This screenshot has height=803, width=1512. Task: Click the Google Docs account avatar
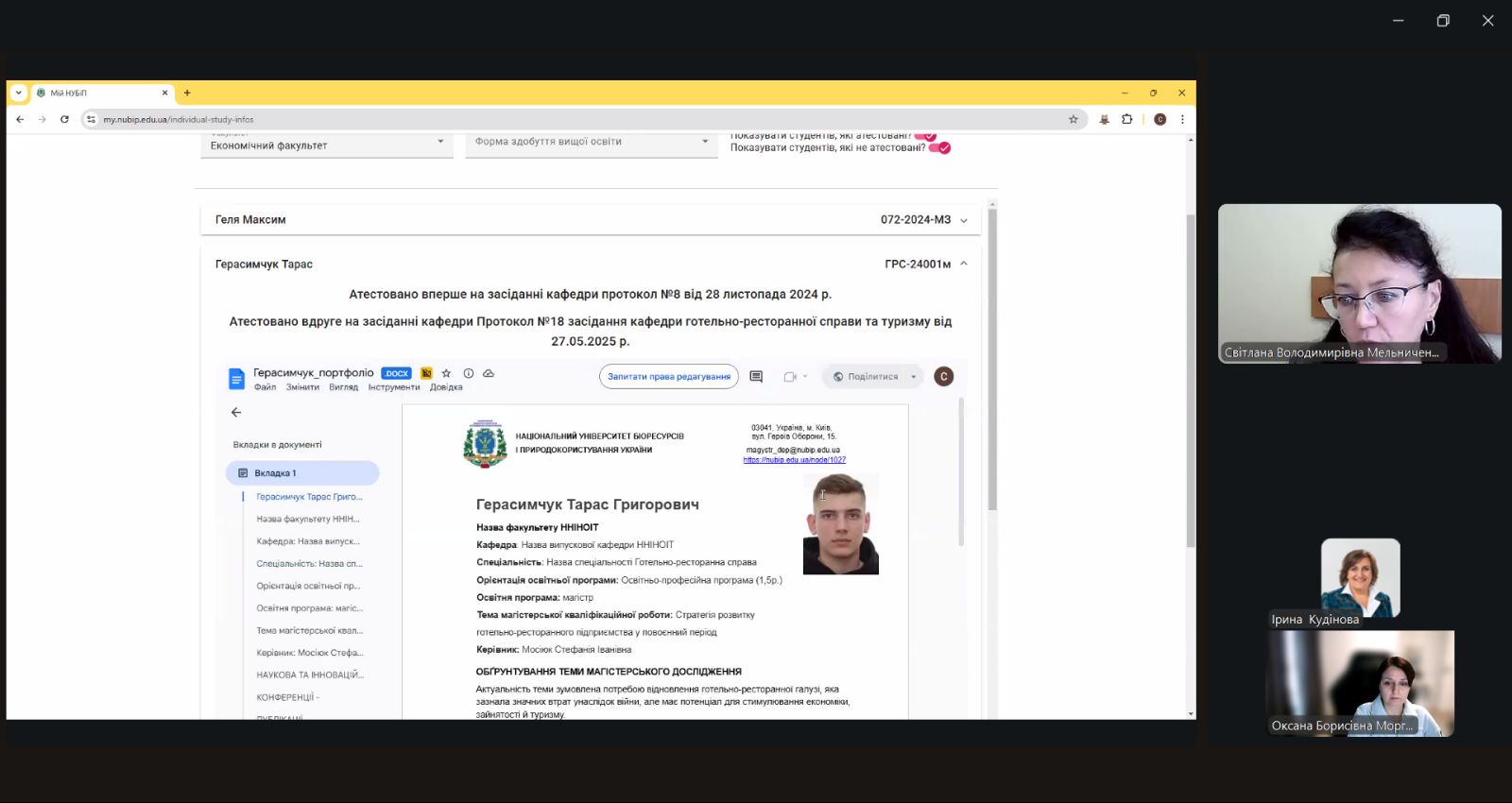click(x=943, y=377)
